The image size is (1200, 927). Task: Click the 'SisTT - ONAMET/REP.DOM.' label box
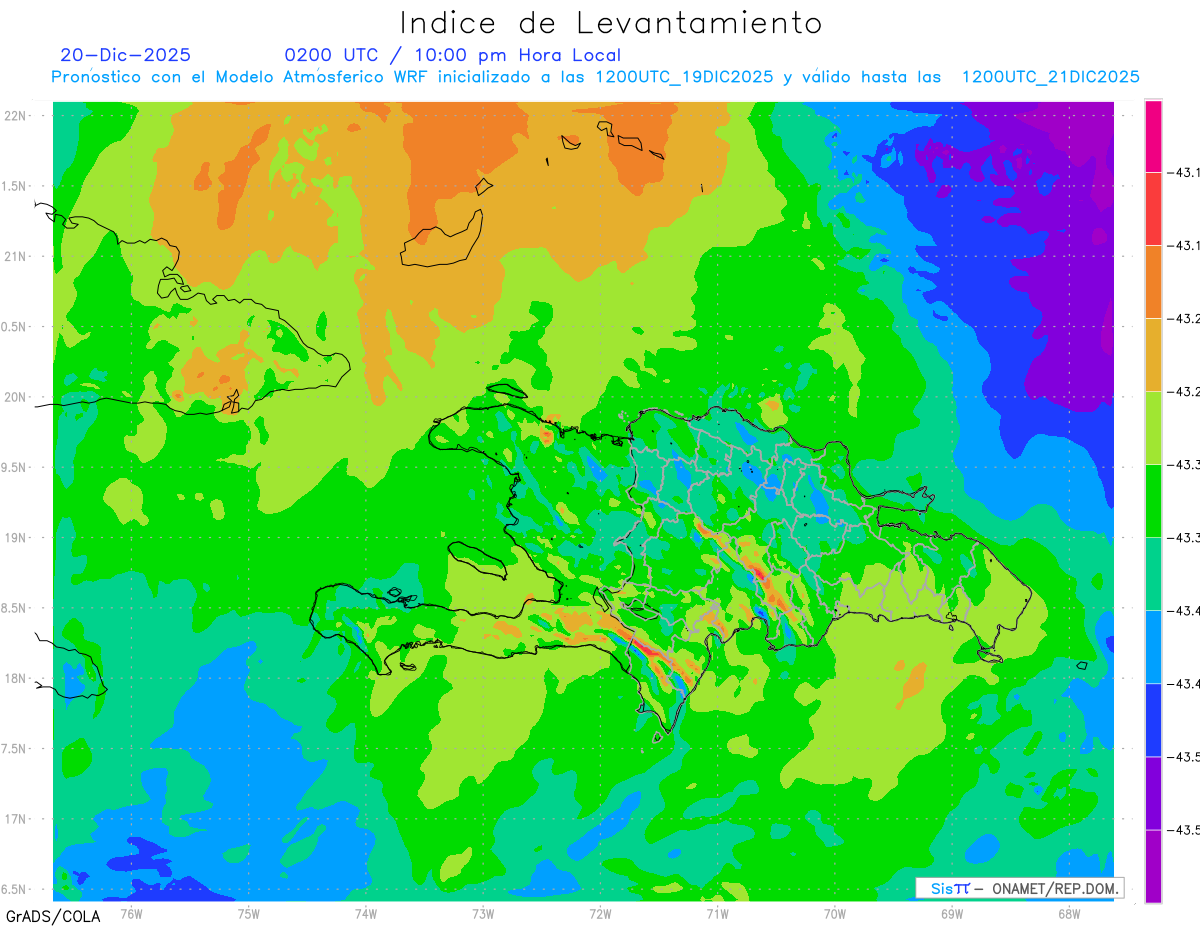pyautogui.click(x=1020, y=888)
